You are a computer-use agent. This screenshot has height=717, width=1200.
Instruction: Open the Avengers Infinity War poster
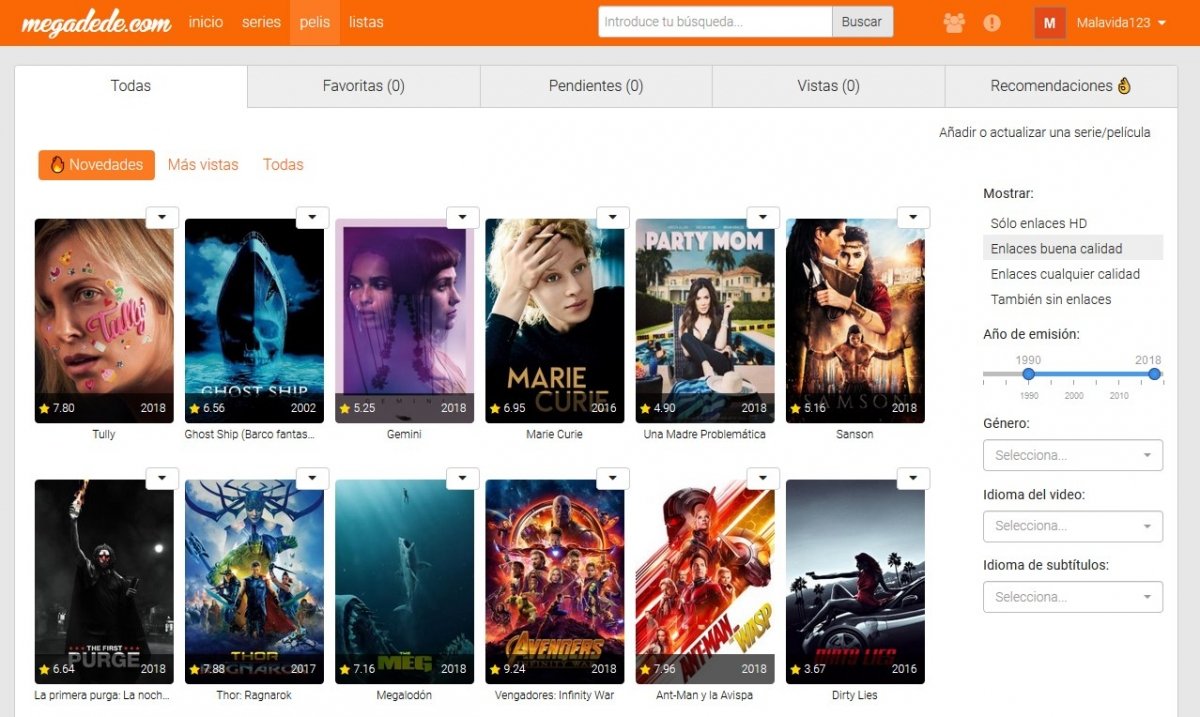555,582
